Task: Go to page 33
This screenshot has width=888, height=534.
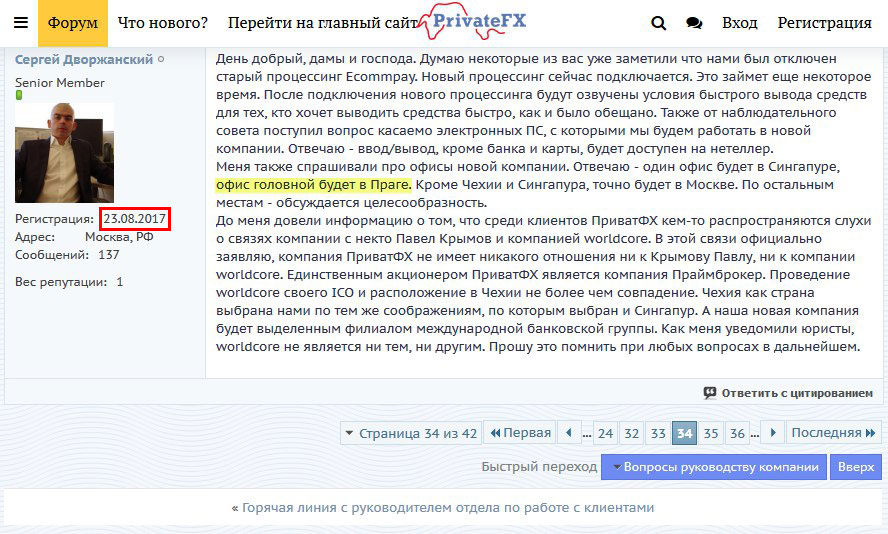Action: click(658, 433)
